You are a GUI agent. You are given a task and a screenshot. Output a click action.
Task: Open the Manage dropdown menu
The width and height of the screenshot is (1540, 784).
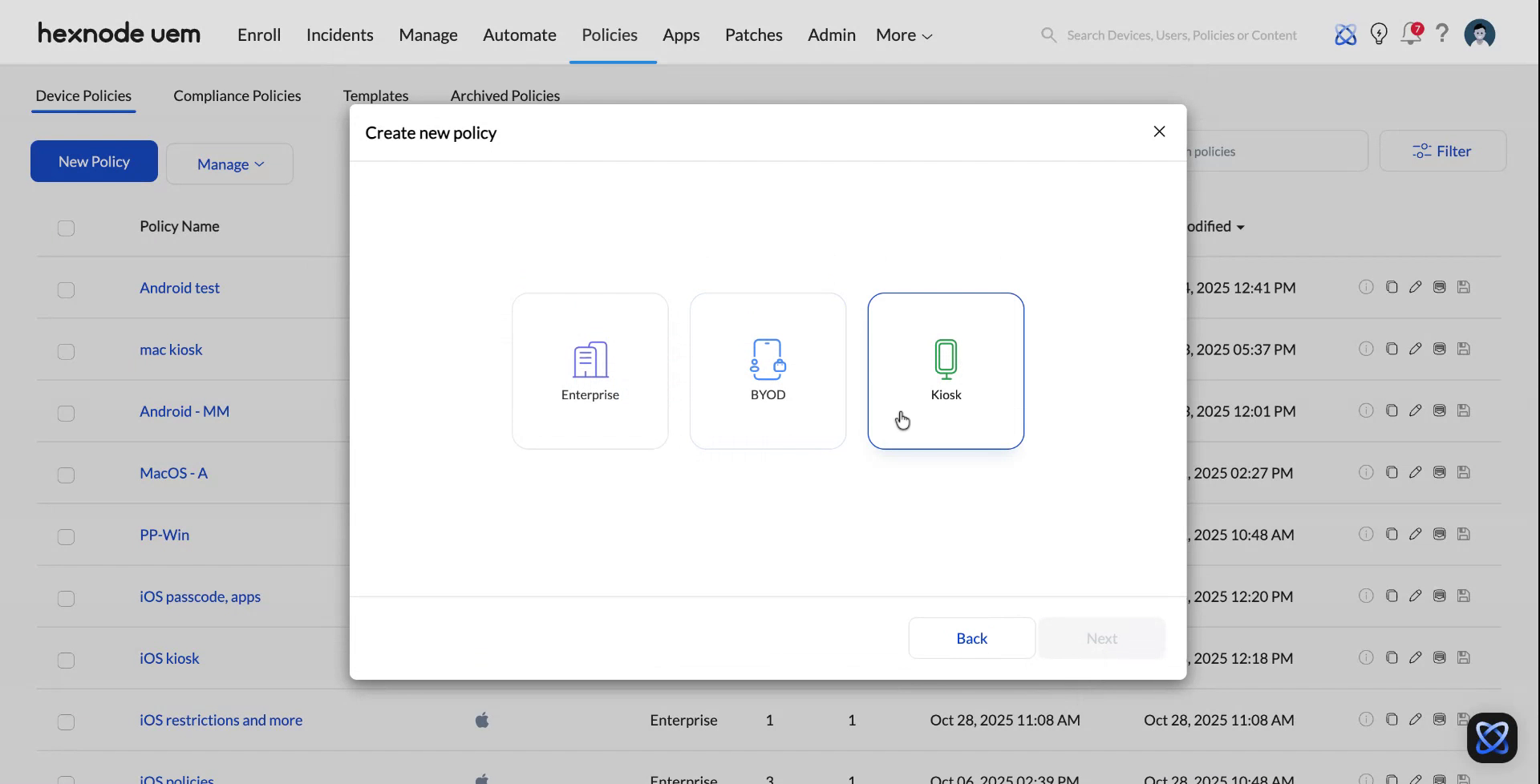(x=229, y=164)
